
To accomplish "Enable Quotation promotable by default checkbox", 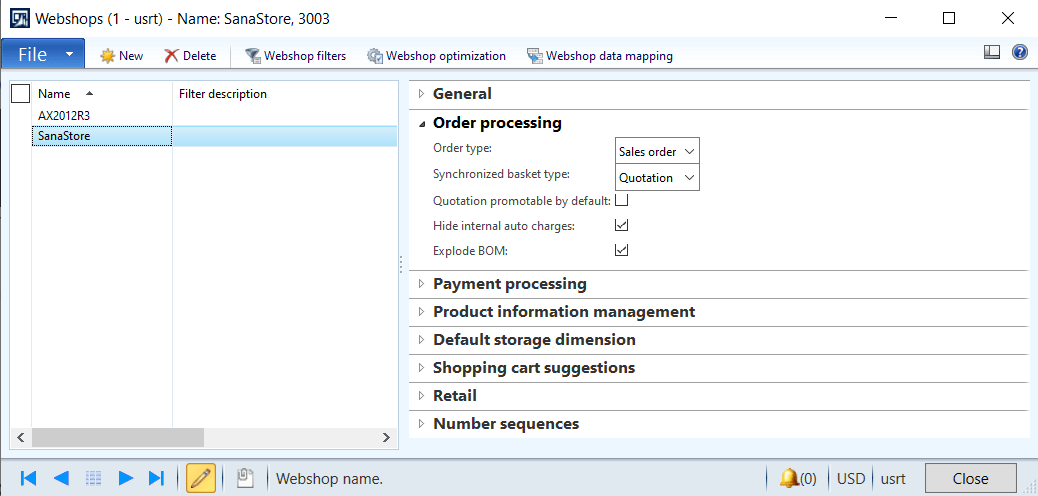I will (x=621, y=200).
